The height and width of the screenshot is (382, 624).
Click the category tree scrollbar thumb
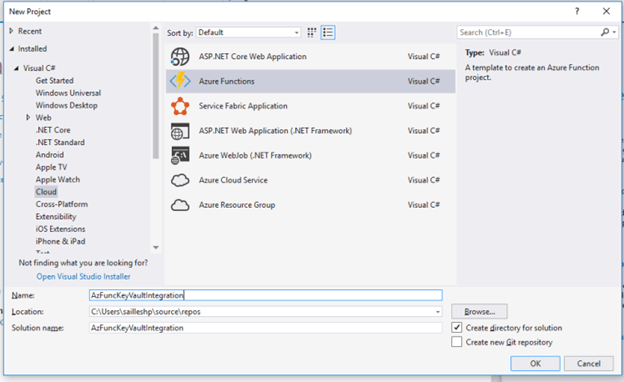point(156,96)
